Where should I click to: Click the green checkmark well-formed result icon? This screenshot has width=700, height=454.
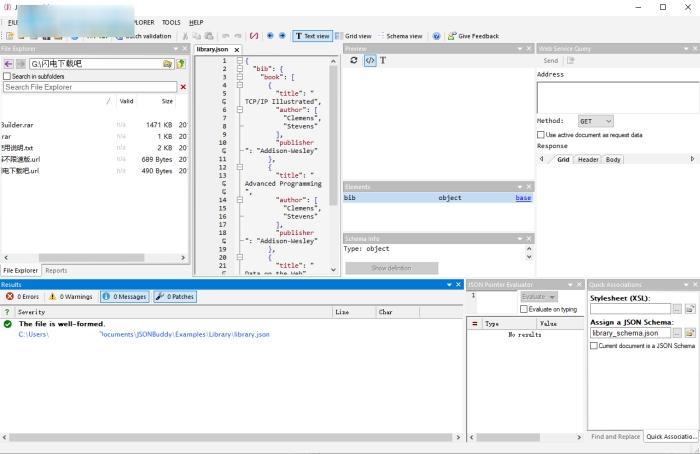[x=8, y=324]
